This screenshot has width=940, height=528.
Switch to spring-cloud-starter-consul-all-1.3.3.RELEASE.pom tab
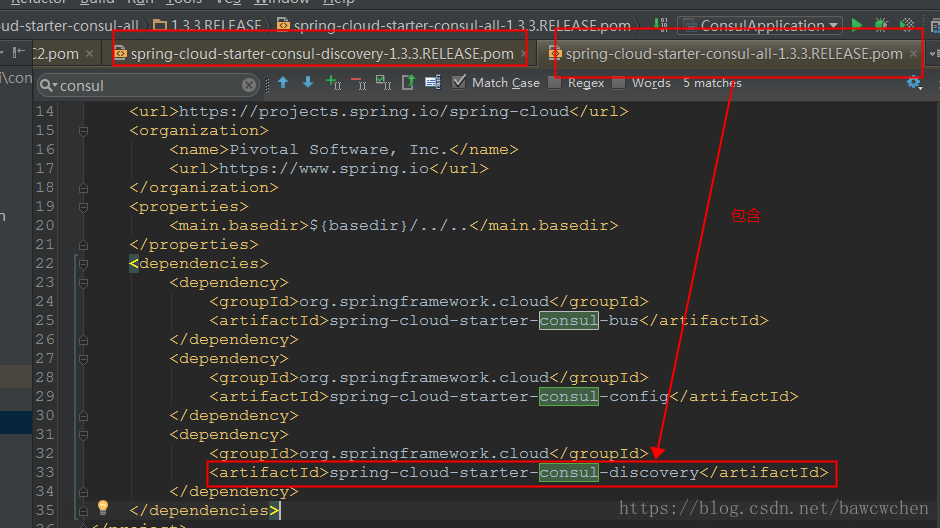tap(734, 54)
